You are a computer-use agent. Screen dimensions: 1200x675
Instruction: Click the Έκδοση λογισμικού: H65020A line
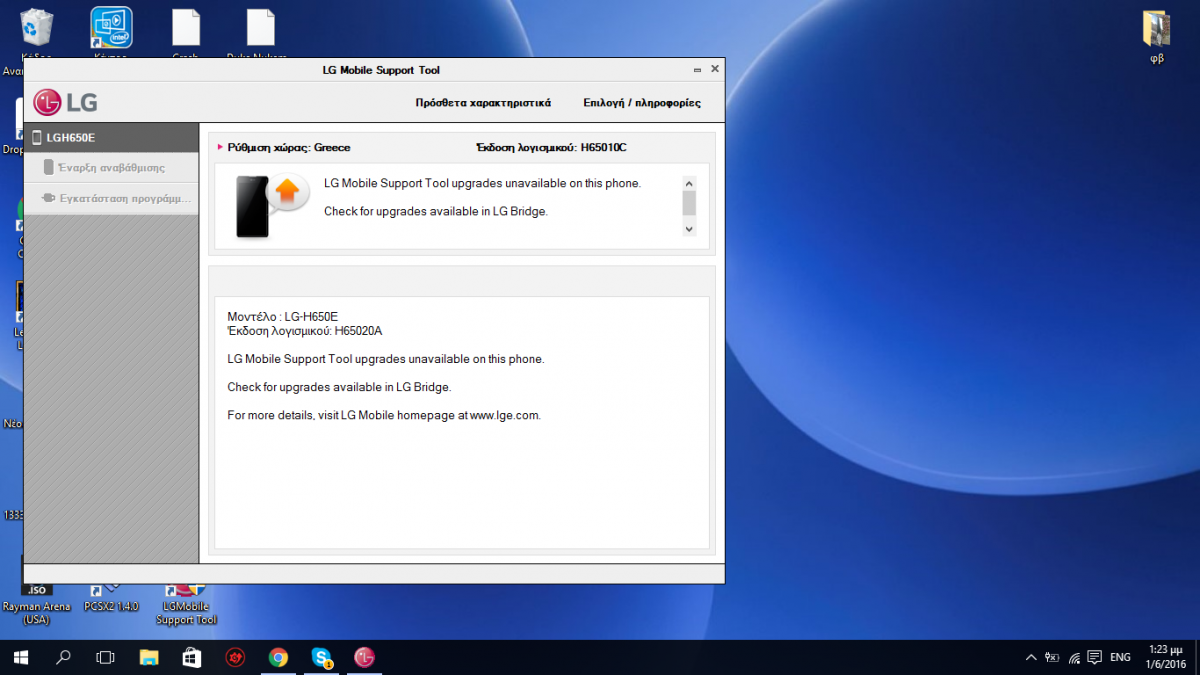pyautogui.click(x=305, y=330)
